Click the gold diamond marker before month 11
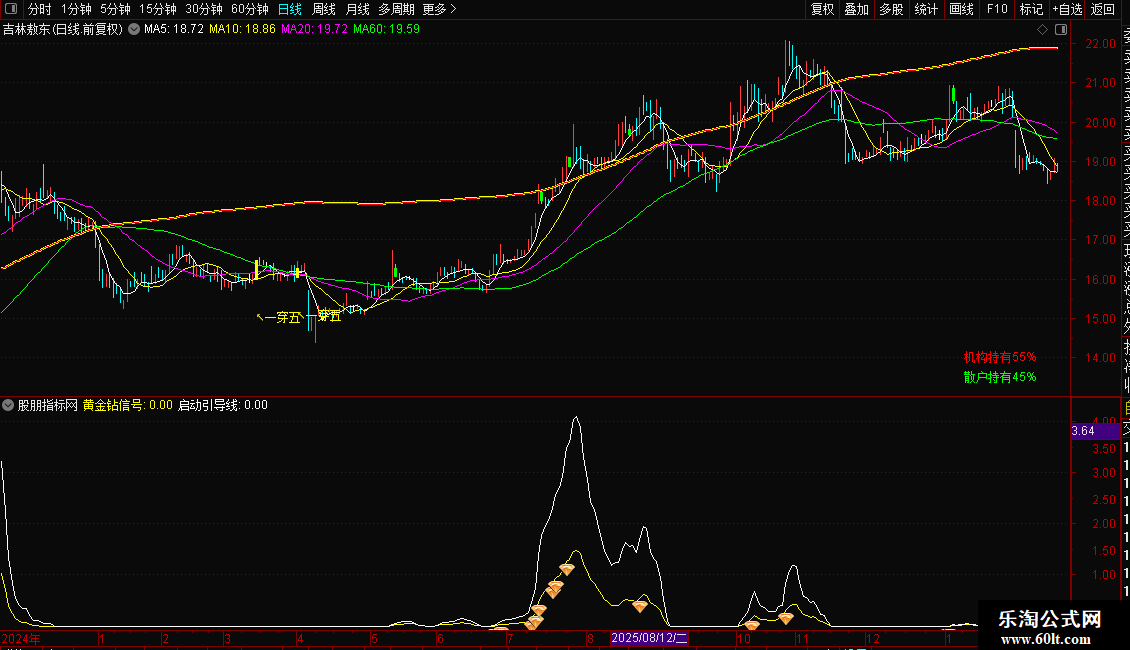 click(786, 618)
